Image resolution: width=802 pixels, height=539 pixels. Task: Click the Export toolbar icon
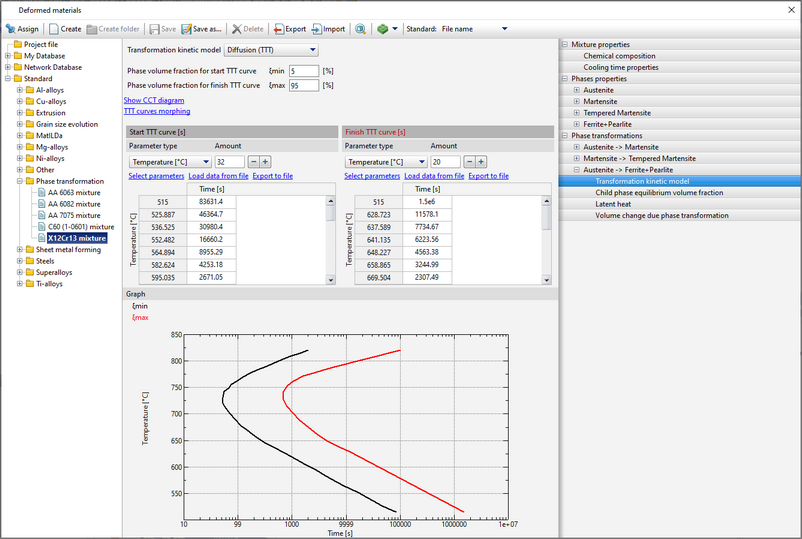click(x=279, y=29)
